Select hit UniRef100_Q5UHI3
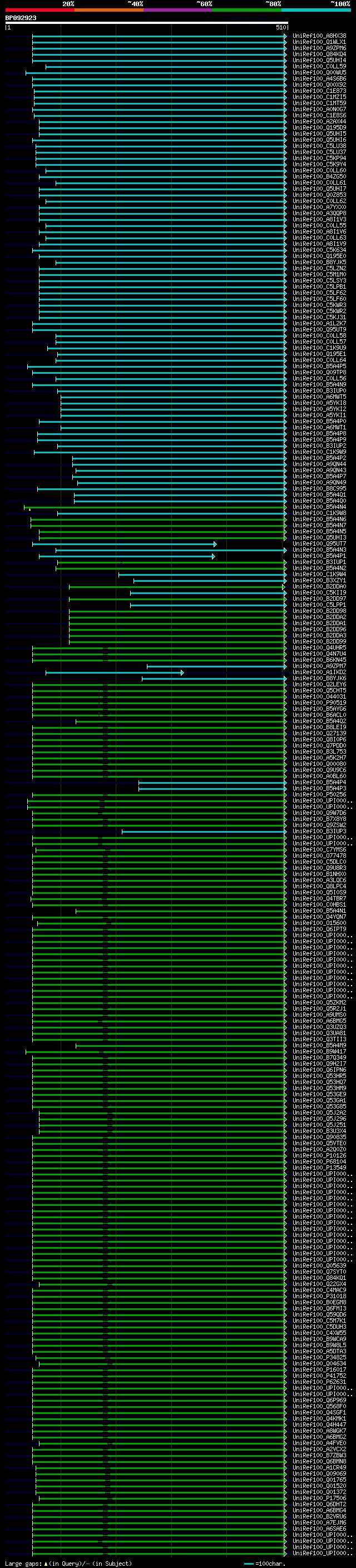 (319, 537)
